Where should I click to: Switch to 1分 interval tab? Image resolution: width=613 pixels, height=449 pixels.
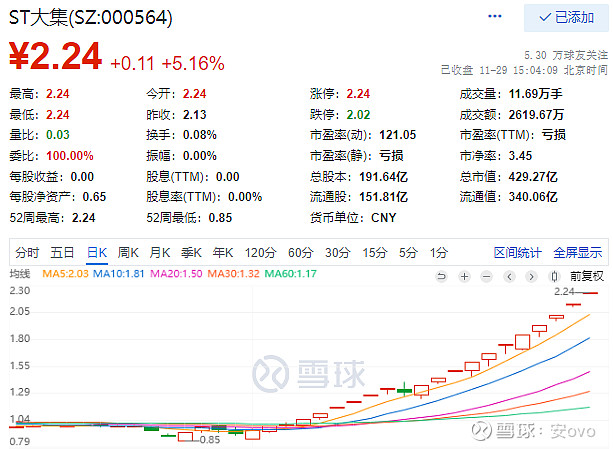point(439,253)
